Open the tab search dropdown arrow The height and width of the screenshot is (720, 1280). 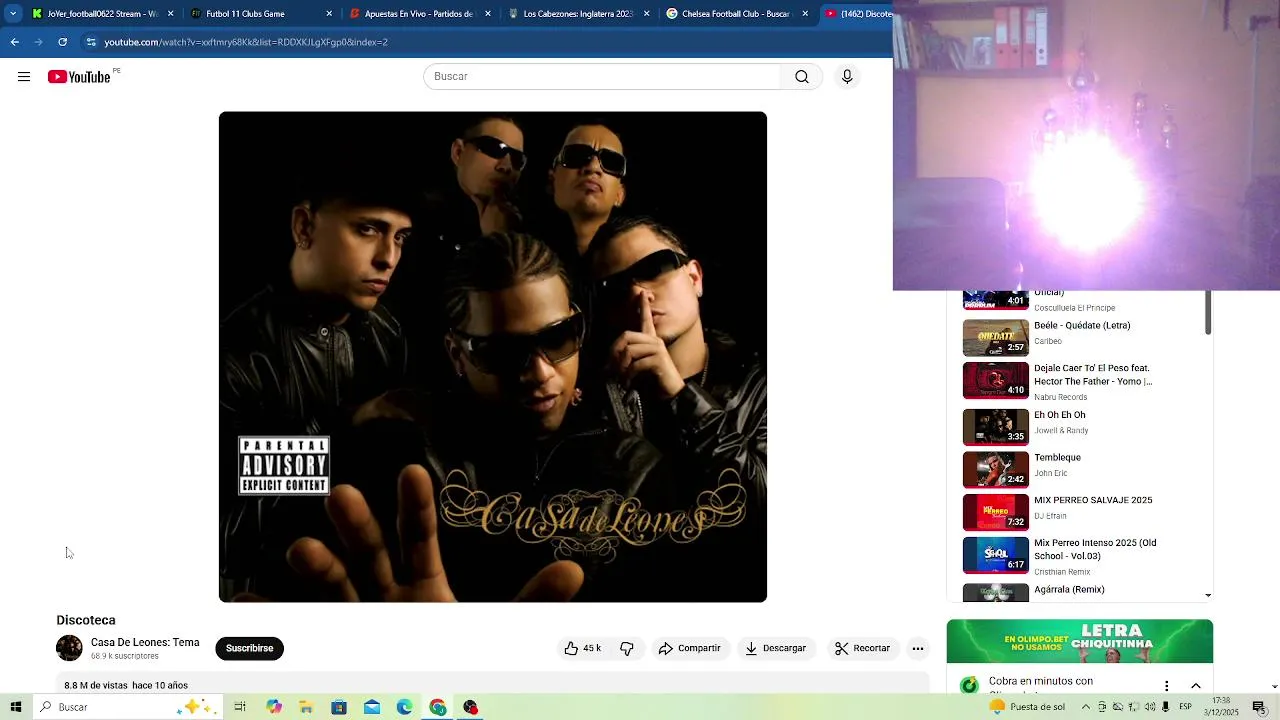click(13, 14)
